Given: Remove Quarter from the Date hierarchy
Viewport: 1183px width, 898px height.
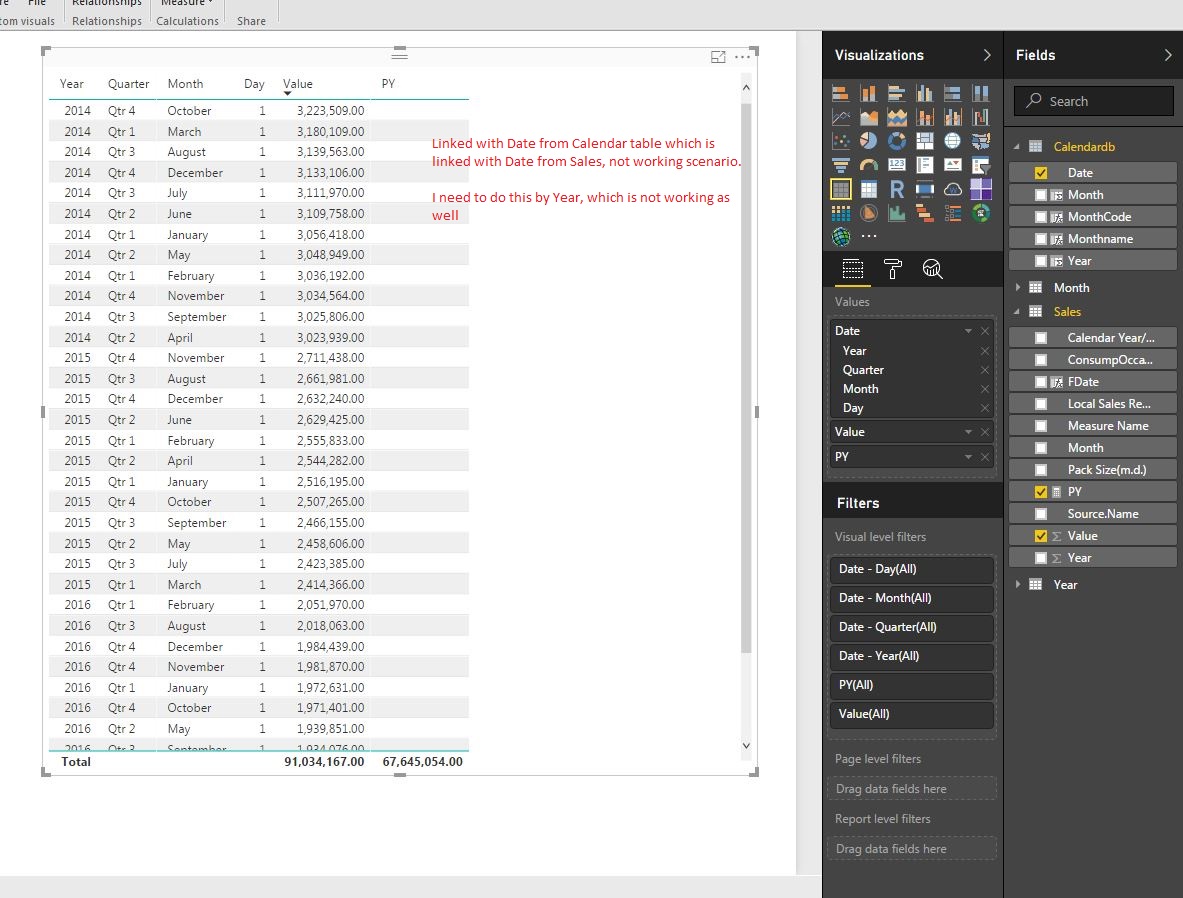Looking at the screenshot, I should pyautogui.click(x=985, y=371).
